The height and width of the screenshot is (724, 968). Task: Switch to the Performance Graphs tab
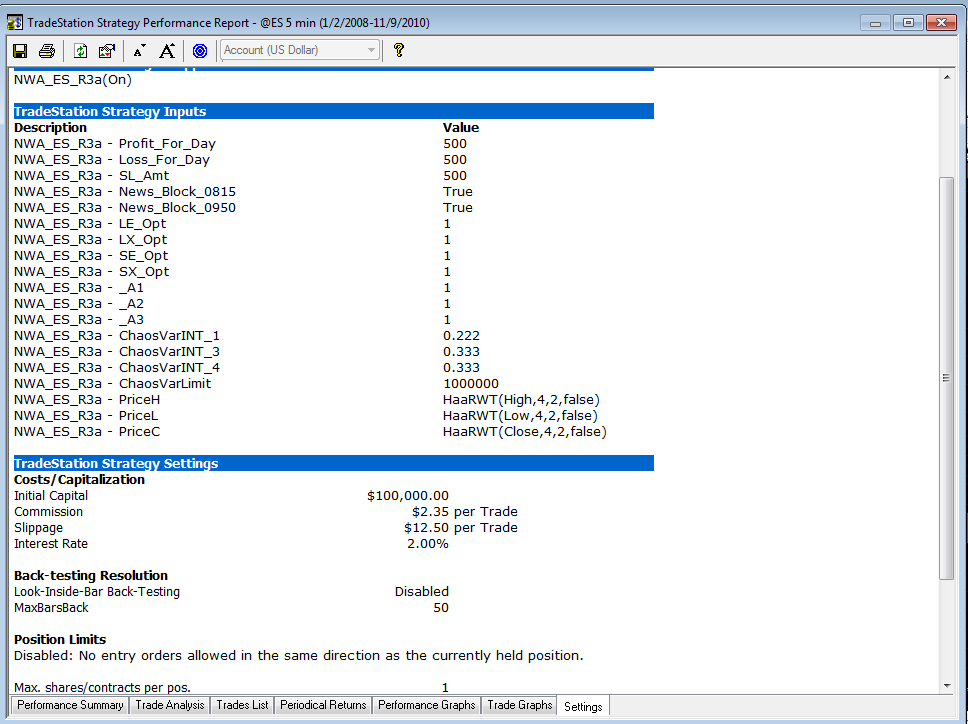427,705
